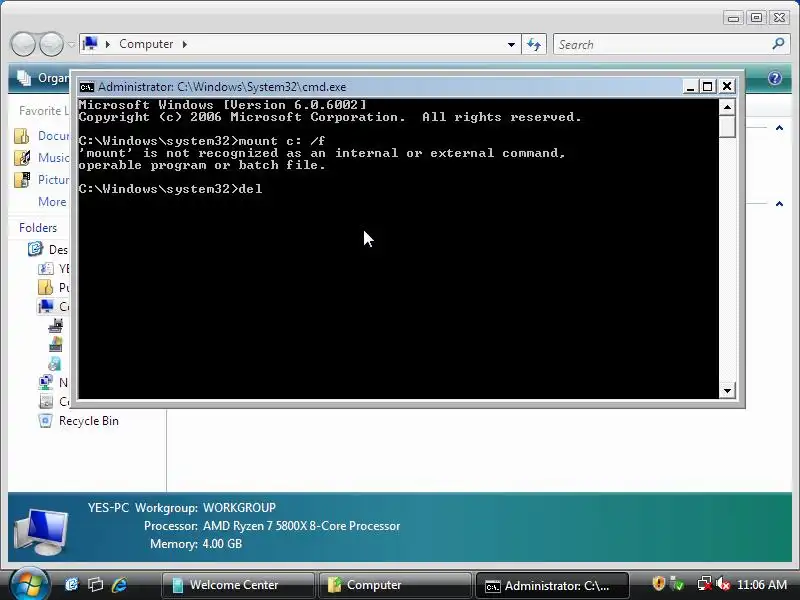Toggle the Folders pane header
Viewport: 800px width, 600px height.
39,228
